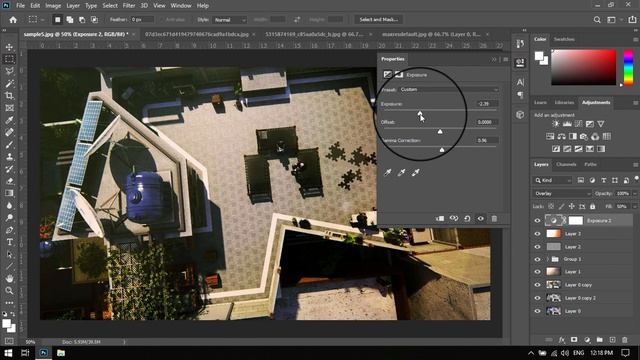Select the Clone Stamp tool

click(9, 157)
